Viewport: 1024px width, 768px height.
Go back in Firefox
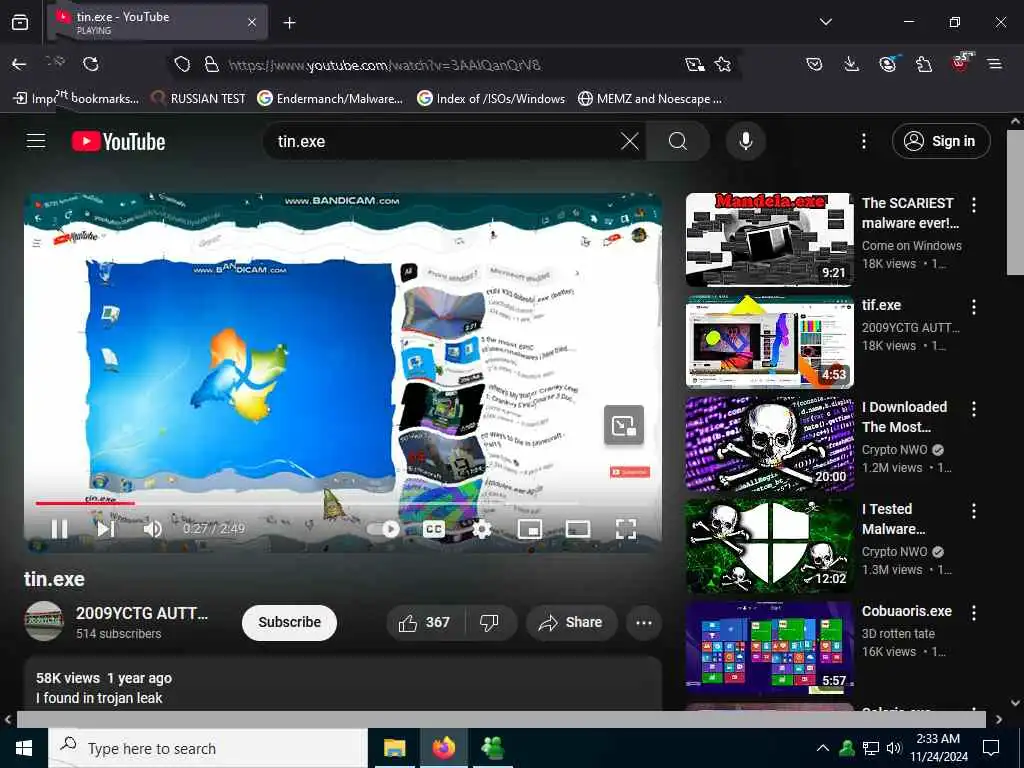click(19, 64)
